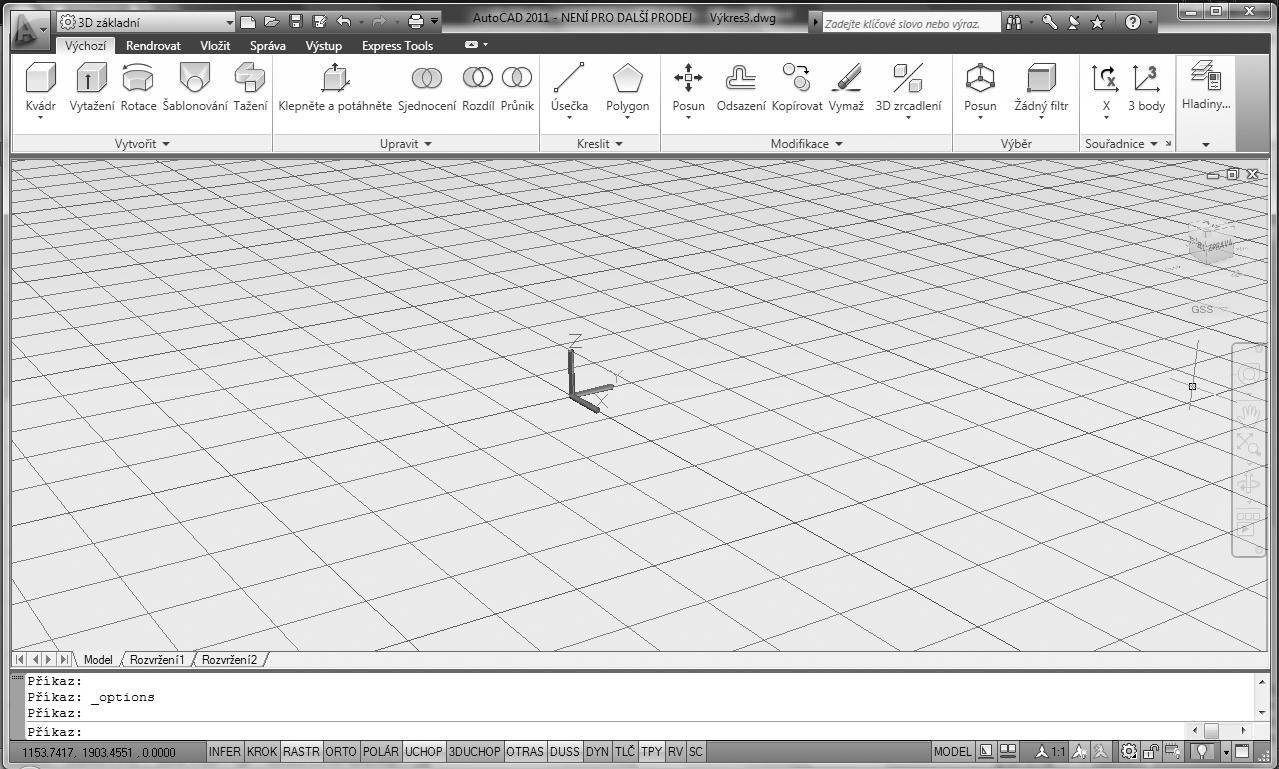
Task: Apply Sjednocení union operation
Action: 427,88
